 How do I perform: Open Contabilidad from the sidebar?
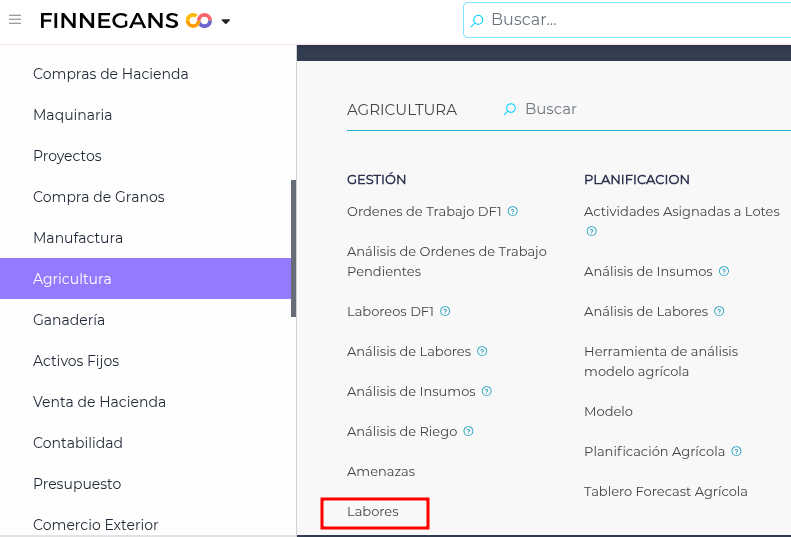(78, 443)
